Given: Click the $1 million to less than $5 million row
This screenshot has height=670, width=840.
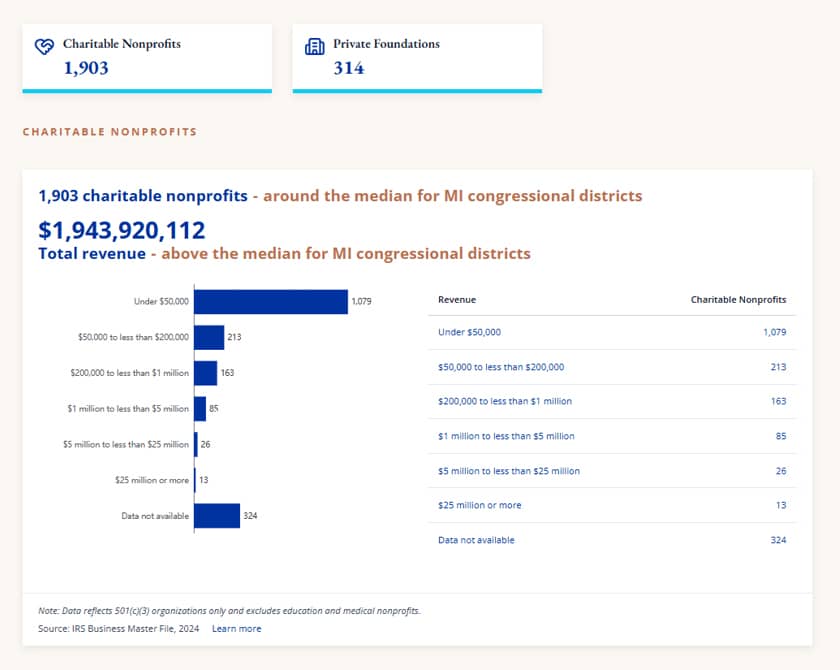Looking at the screenshot, I should click(612, 436).
